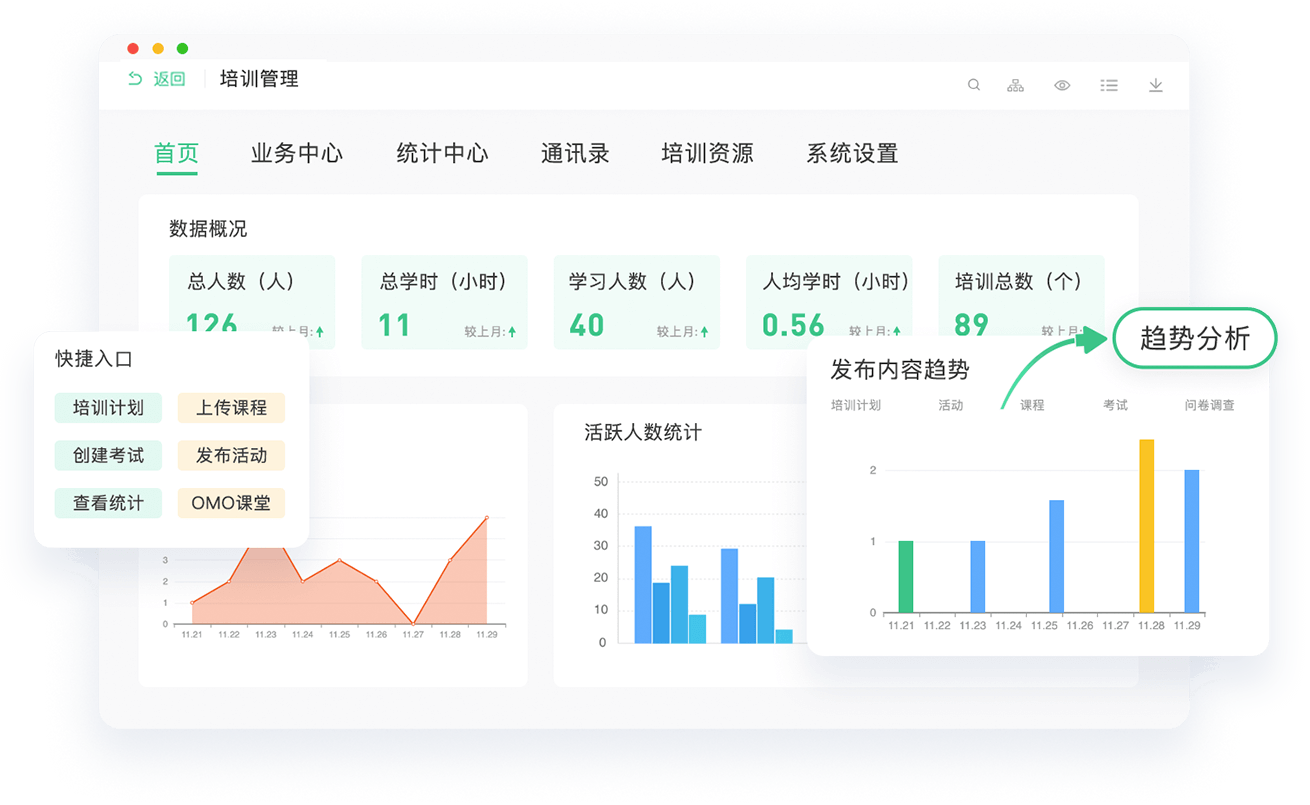The image size is (1310, 805).
Task: Go to 培训资源 tab
Action: pos(707,153)
